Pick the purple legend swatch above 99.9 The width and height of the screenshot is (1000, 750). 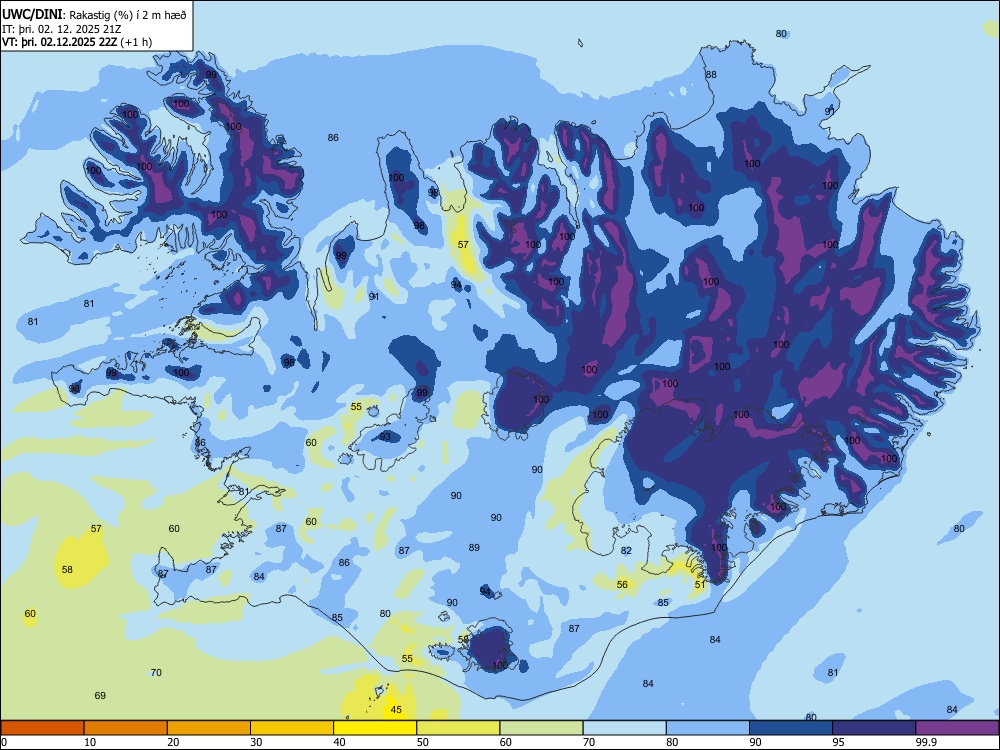(x=957, y=728)
